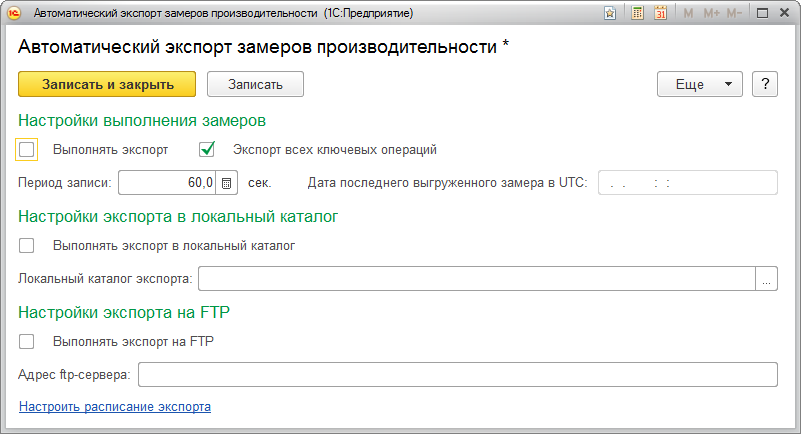
Task: Browse for local export folder with ellipsis button
Action: pyautogui.click(x=766, y=279)
